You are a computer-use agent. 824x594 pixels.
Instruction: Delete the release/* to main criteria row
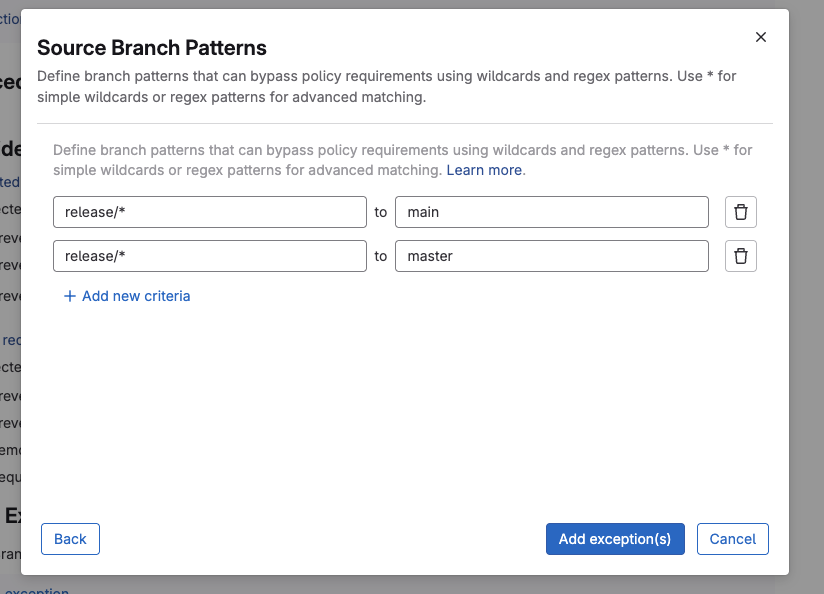[x=740, y=212]
